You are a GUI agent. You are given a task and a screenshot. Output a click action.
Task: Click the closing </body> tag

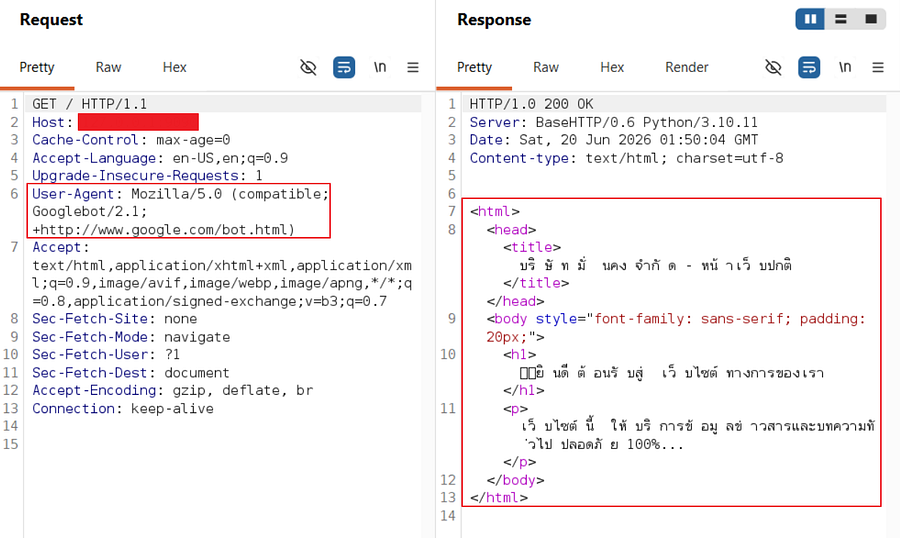(x=515, y=480)
